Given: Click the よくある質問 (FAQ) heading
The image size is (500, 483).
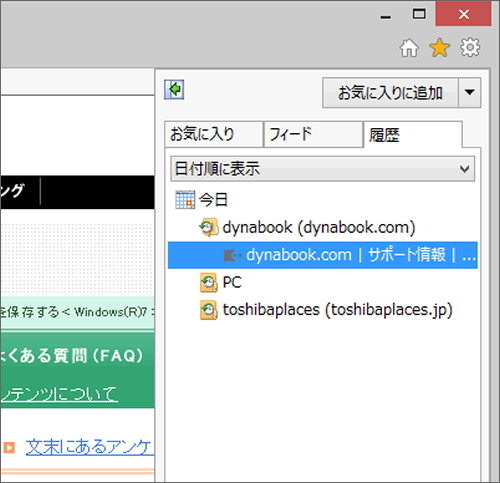Looking at the screenshot, I should [x=71, y=356].
